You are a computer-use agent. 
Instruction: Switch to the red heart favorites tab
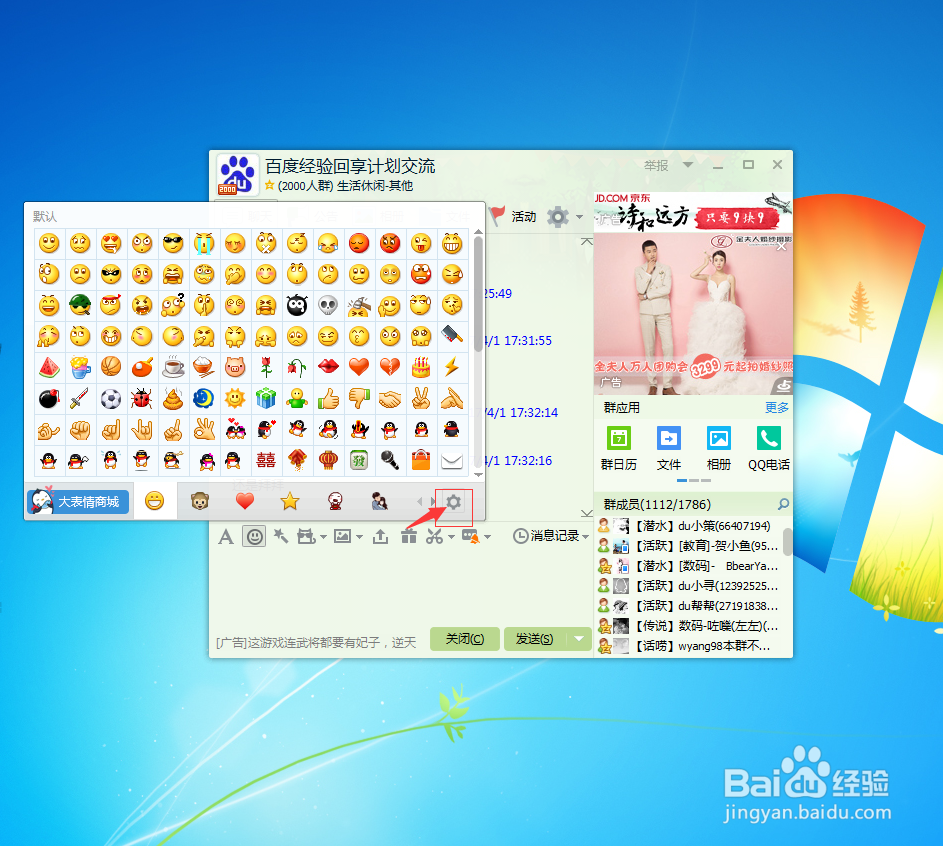click(245, 501)
